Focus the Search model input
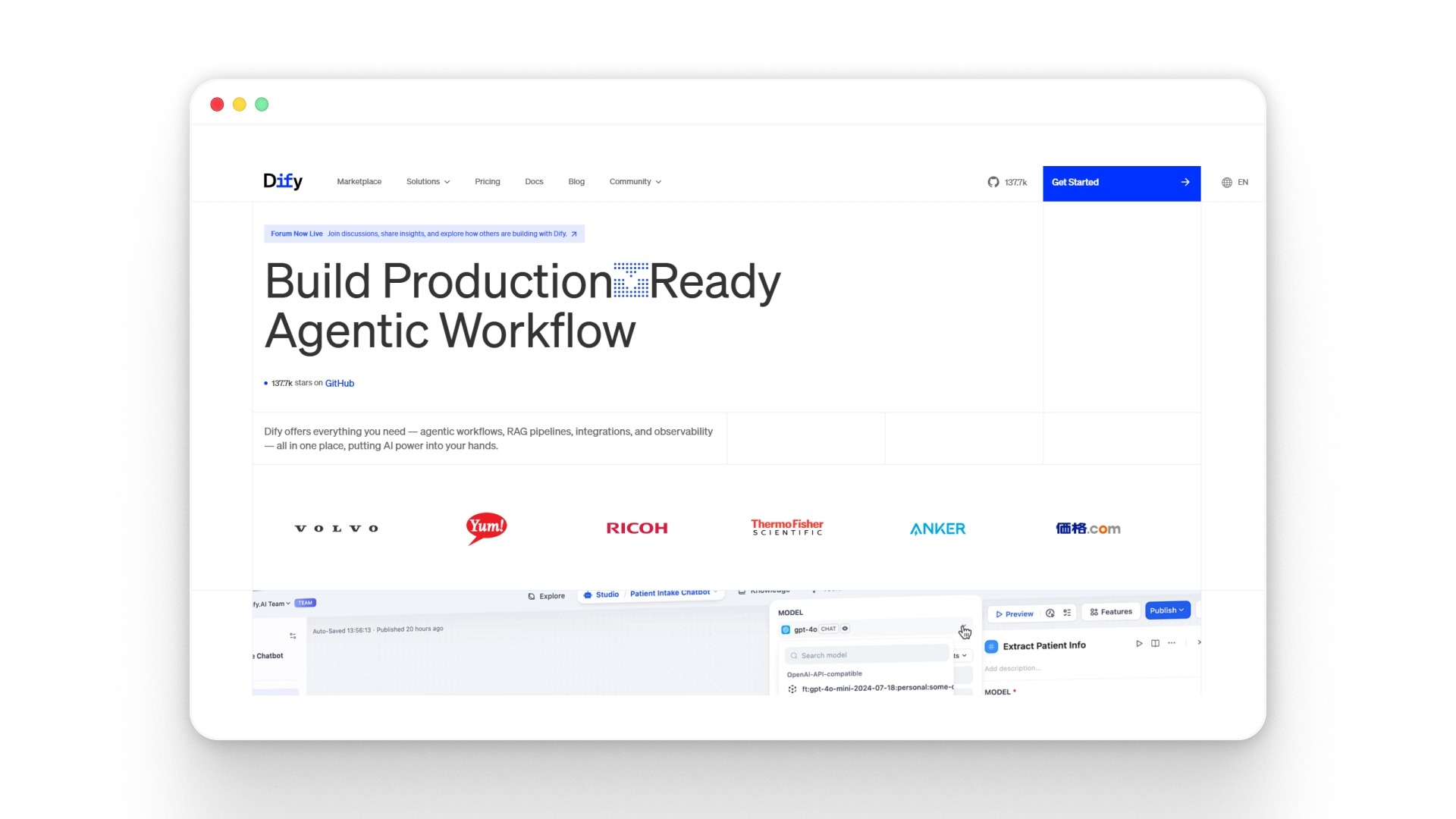Viewport: 1456px width, 819px height. point(867,655)
